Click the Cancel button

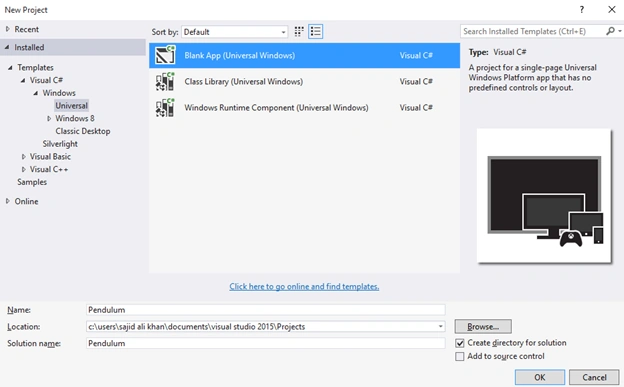594,377
